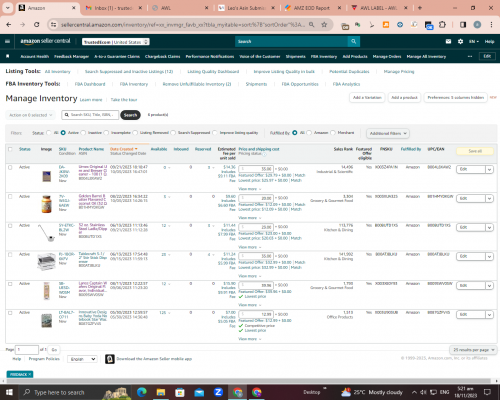Click the SKU search input field
The image size is (500, 400).
click(x=90, y=115)
